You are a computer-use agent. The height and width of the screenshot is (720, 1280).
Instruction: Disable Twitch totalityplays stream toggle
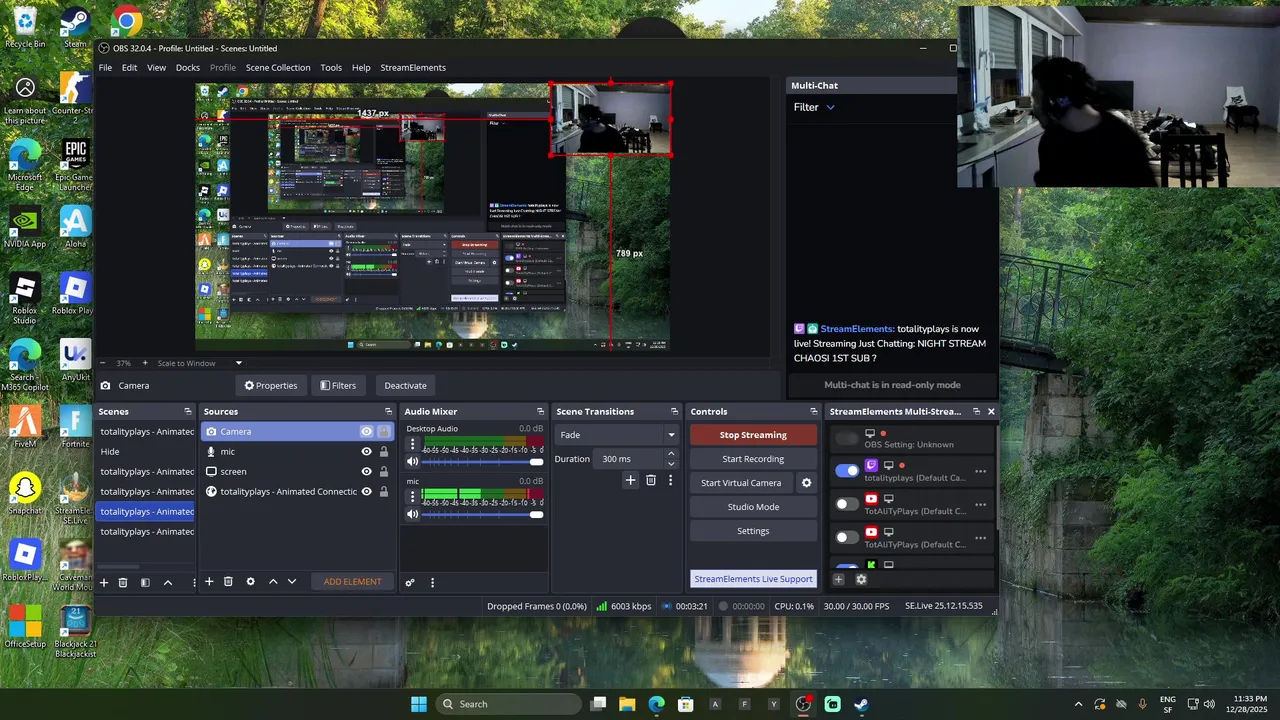(x=847, y=471)
